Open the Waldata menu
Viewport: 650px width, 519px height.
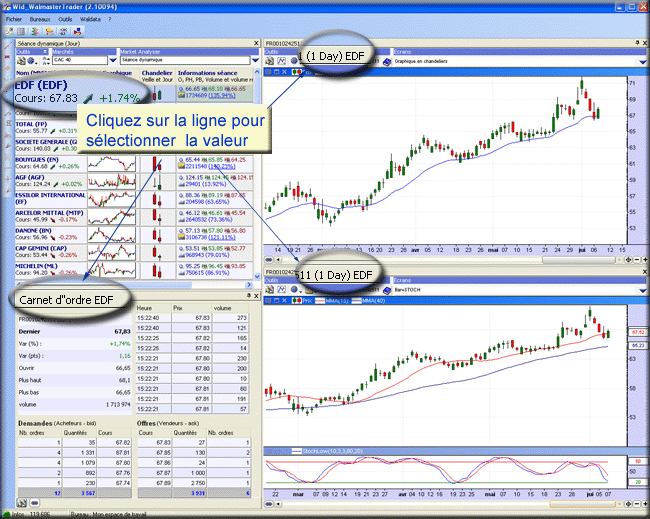coord(90,19)
